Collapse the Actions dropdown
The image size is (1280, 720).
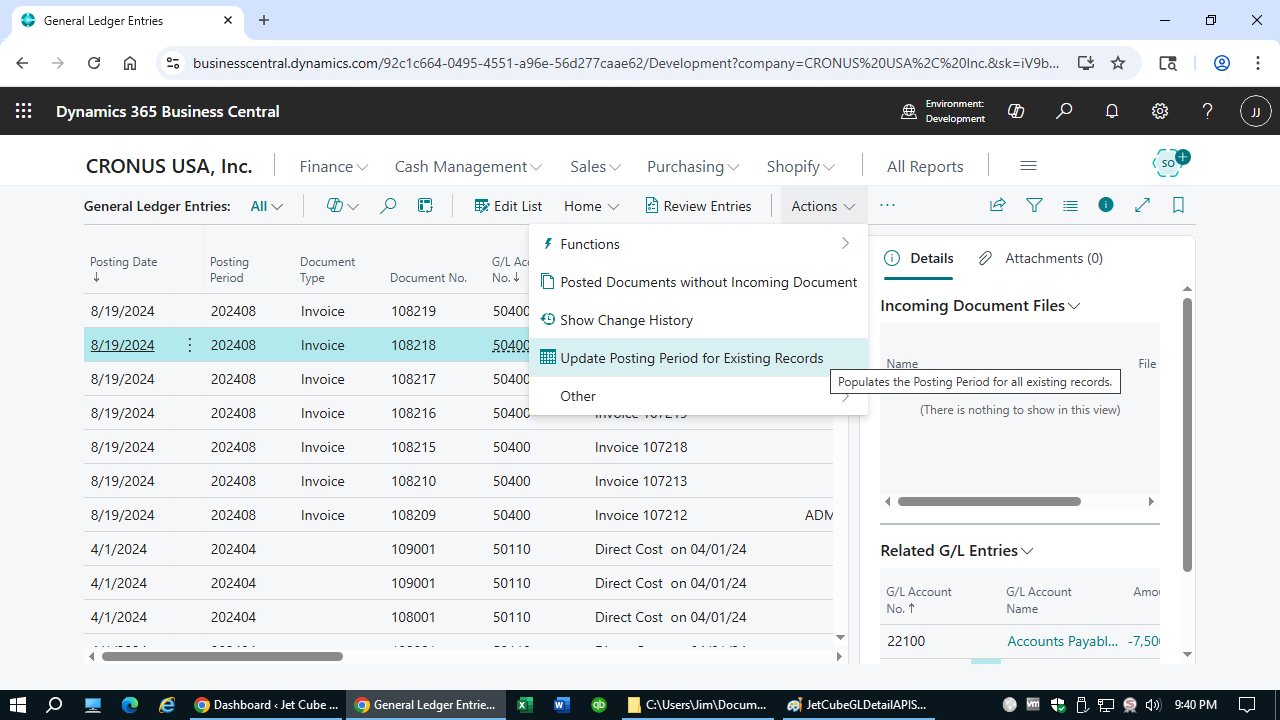[x=824, y=206]
